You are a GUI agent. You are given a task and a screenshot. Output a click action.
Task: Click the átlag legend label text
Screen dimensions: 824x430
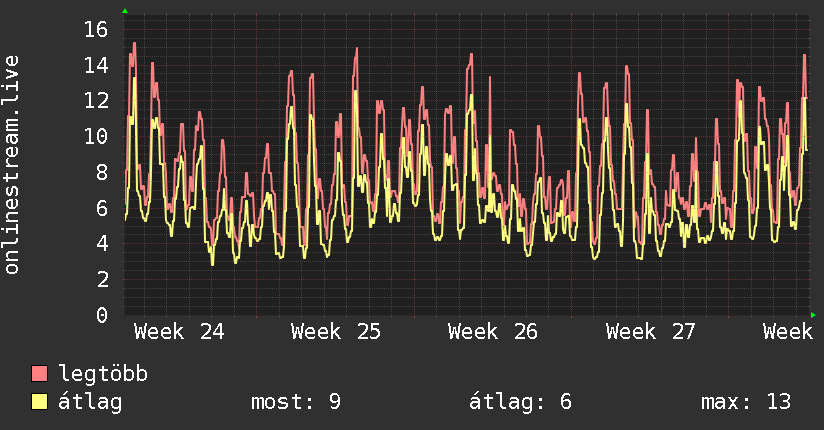coord(90,402)
